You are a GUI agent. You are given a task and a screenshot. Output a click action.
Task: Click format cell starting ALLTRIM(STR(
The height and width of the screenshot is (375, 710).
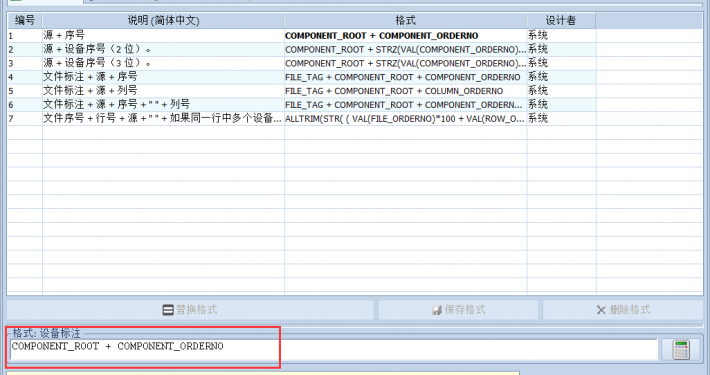405,119
